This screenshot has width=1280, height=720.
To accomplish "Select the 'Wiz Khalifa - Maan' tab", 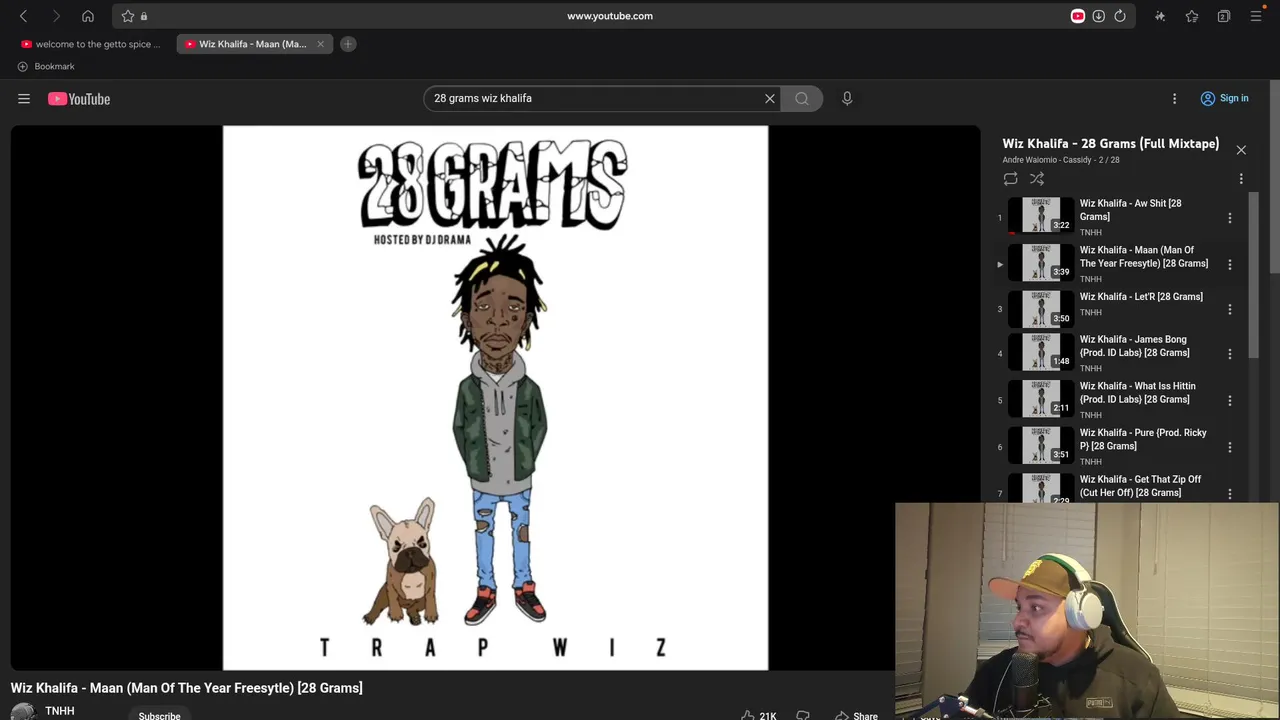I will coord(252,44).
